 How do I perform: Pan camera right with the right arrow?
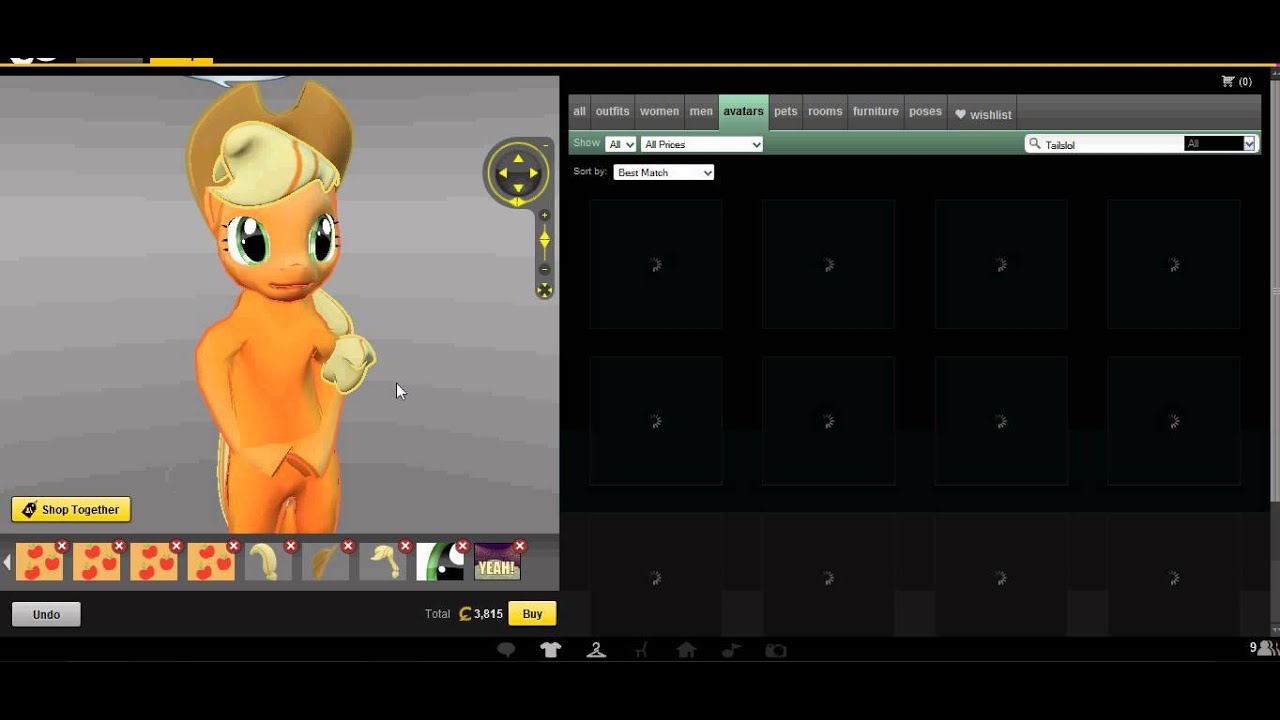(x=534, y=173)
